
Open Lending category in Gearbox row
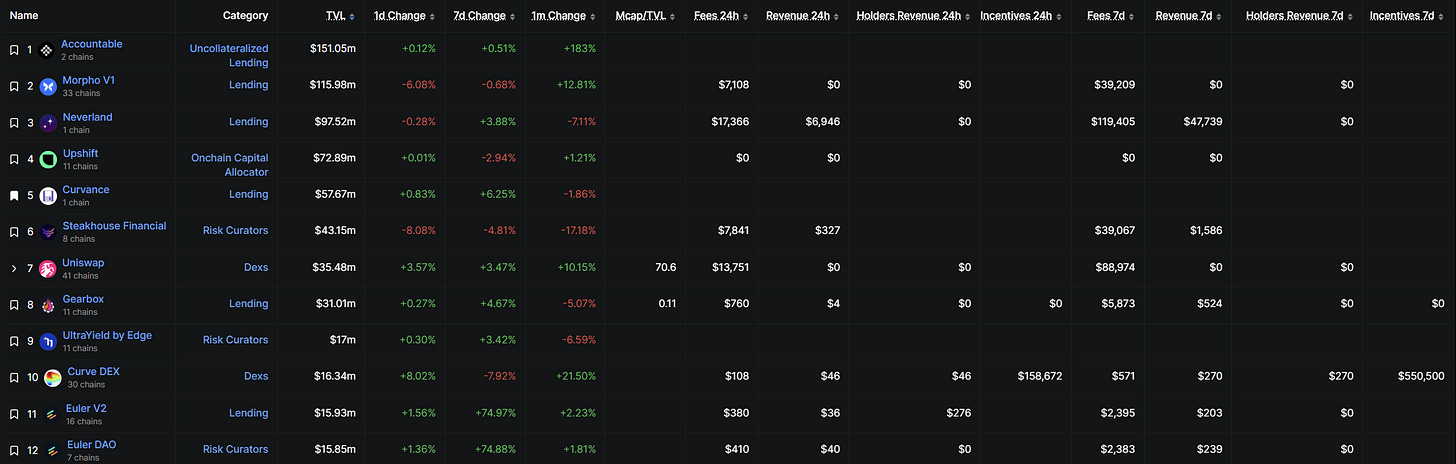pos(248,303)
